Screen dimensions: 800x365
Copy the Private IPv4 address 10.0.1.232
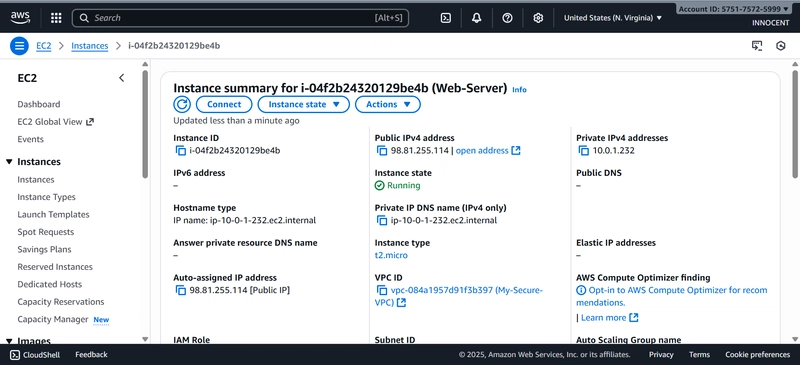coord(584,151)
